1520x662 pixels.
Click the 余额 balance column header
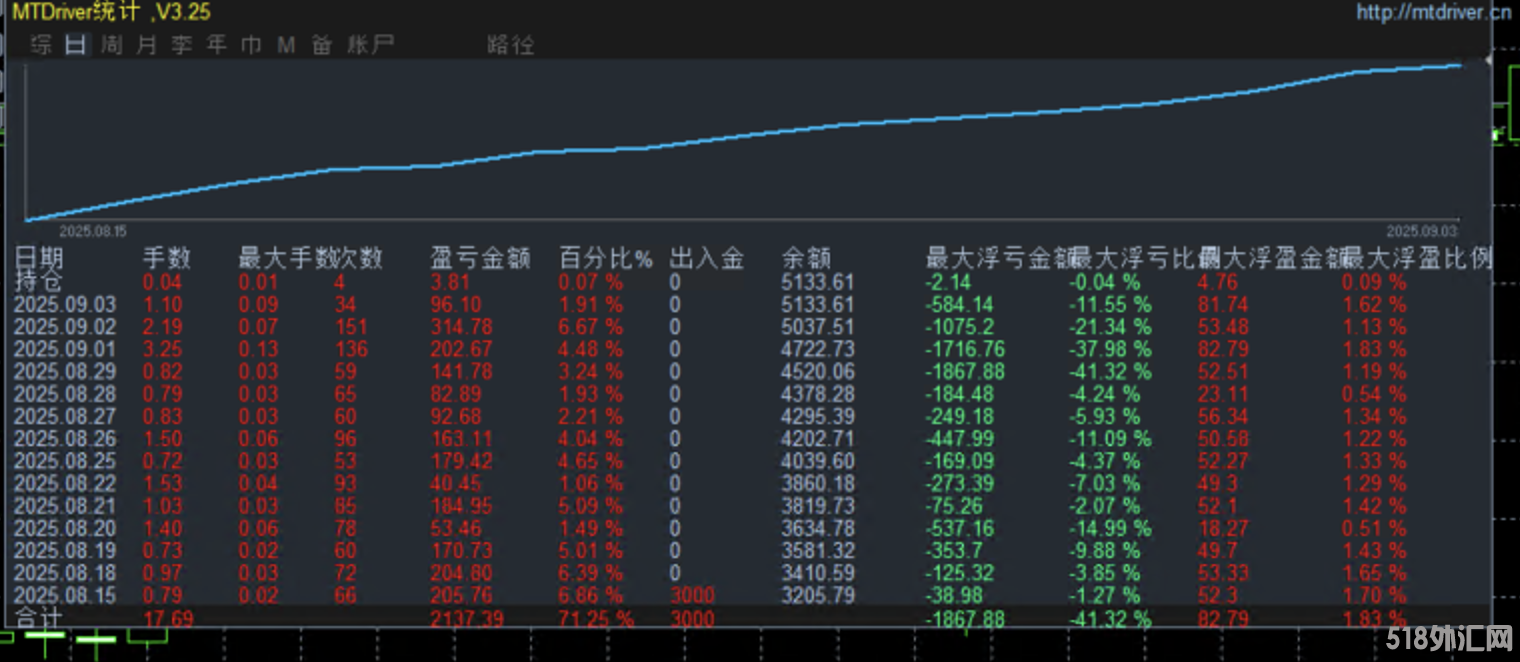click(x=807, y=258)
